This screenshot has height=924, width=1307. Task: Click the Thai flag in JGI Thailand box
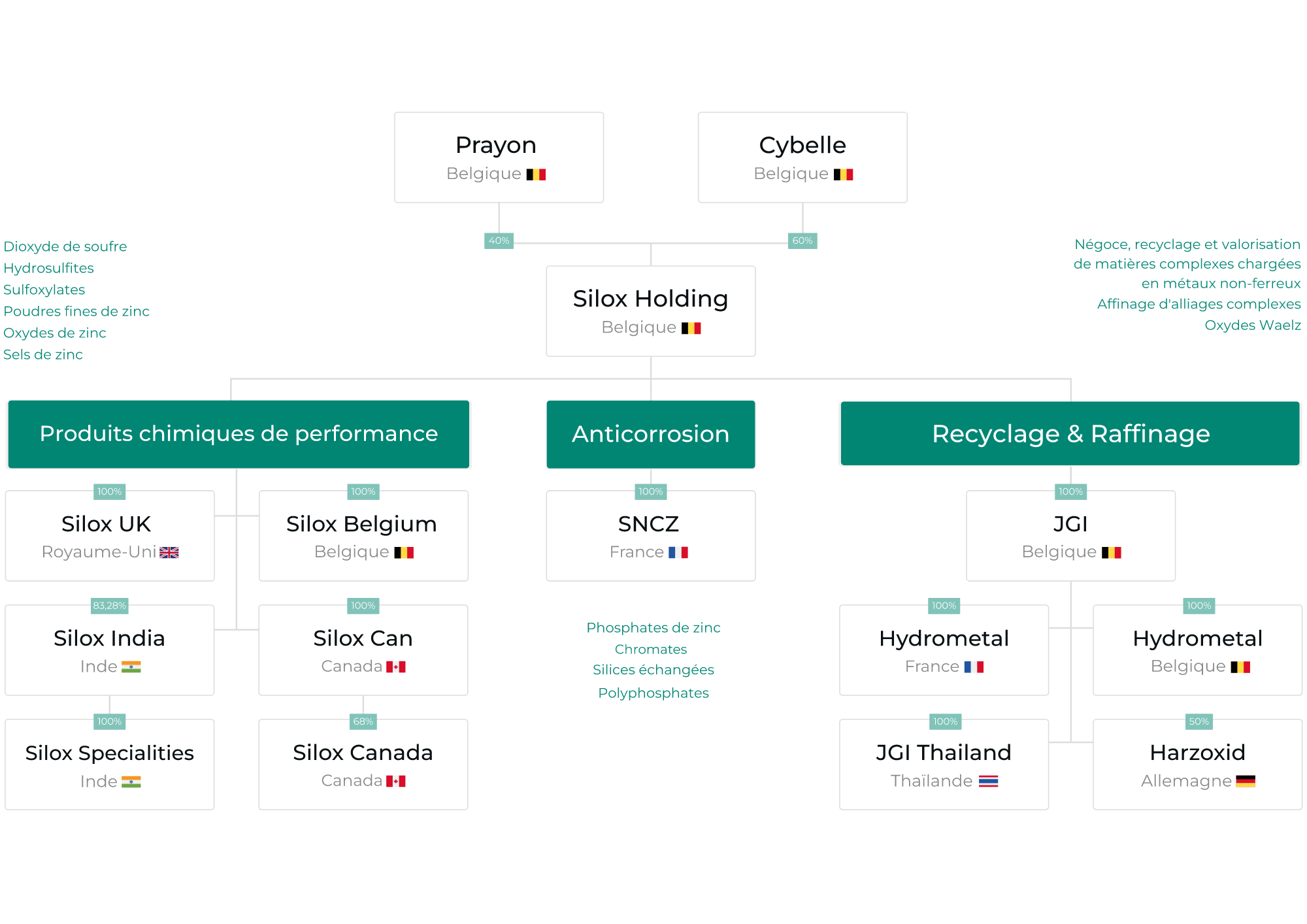988,781
